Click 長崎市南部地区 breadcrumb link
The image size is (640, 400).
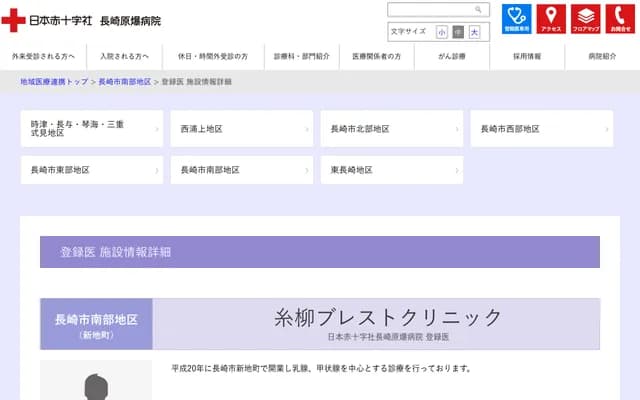pos(124,80)
